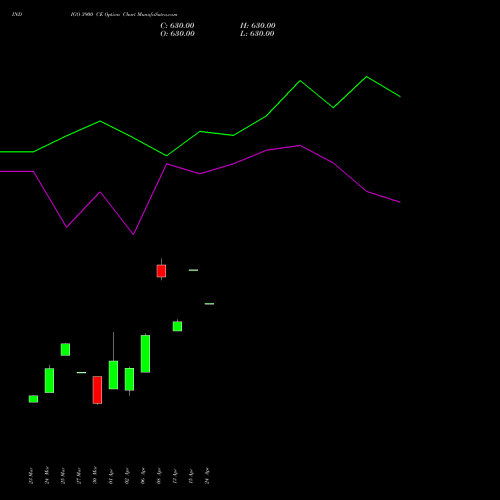Click the 30 Mar date label

coord(95,475)
